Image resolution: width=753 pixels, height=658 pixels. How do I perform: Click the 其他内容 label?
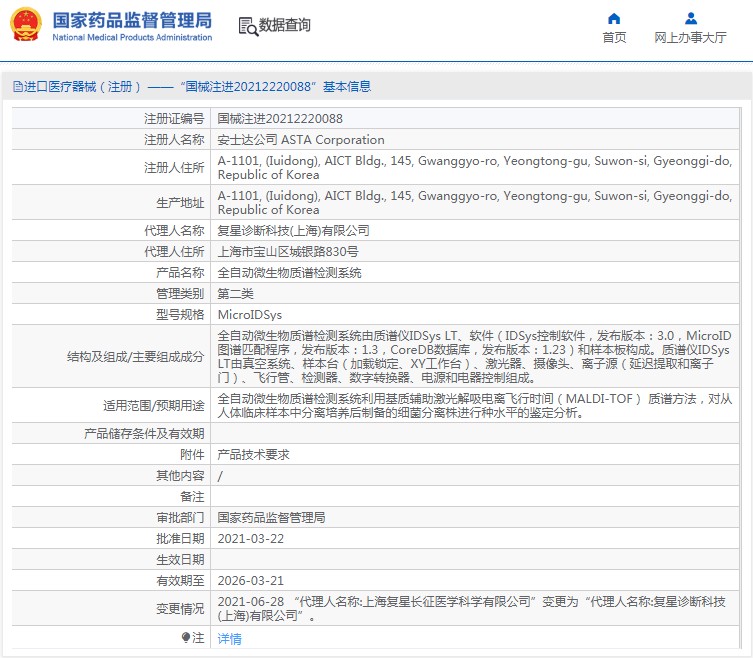pos(180,475)
